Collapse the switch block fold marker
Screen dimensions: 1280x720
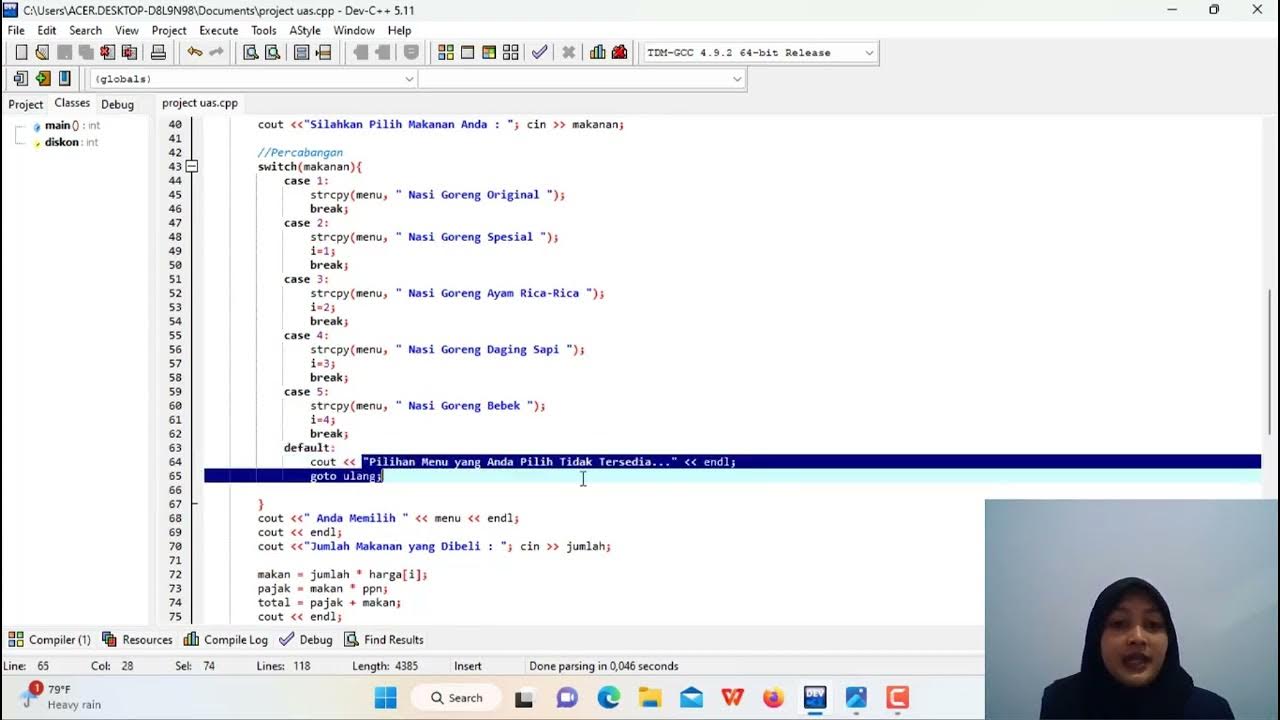(192, 167)
